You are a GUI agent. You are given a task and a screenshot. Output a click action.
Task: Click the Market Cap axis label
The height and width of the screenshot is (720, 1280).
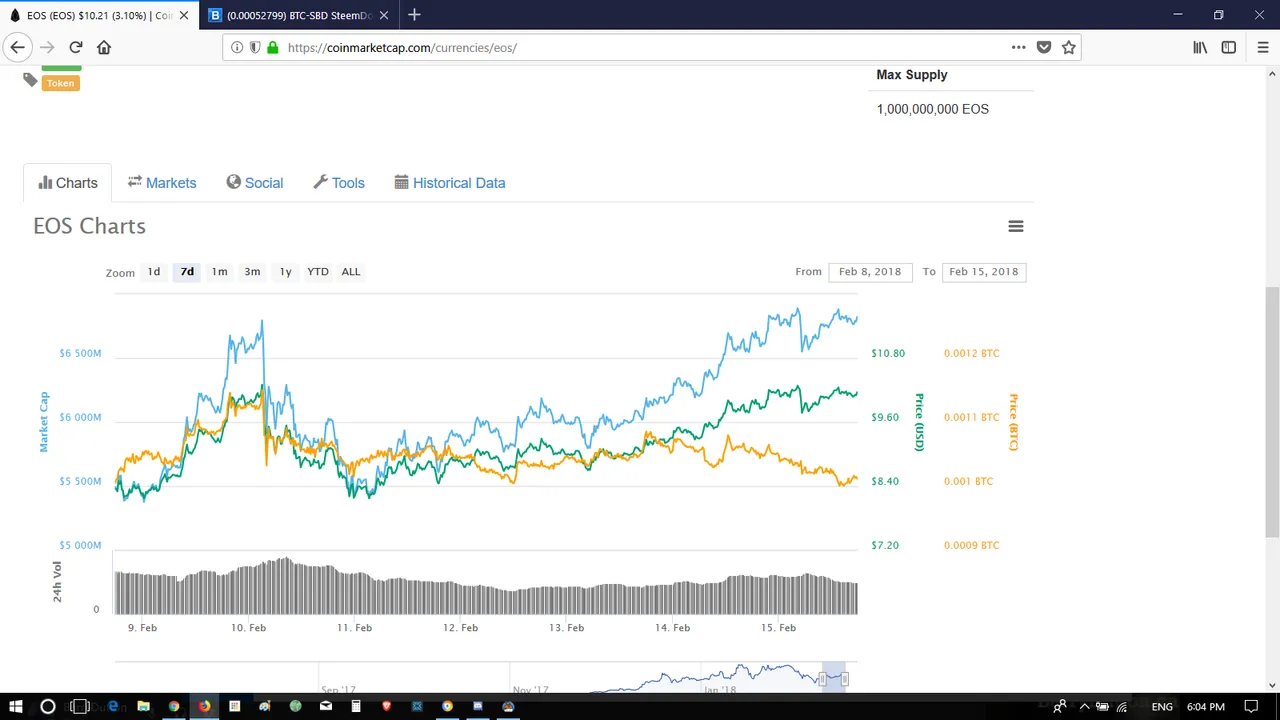pos(44,421)
